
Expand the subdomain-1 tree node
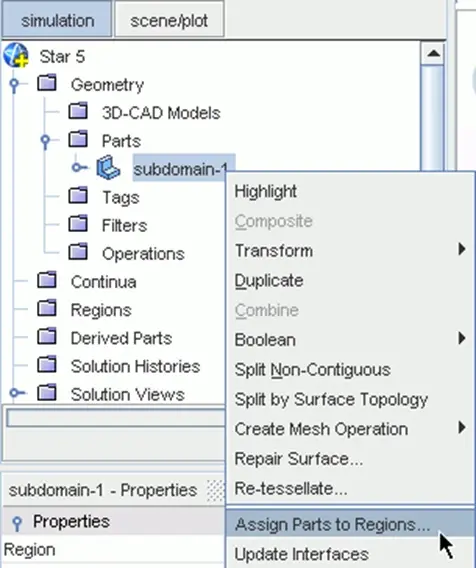pyautogui.click(x=79, y=168)
